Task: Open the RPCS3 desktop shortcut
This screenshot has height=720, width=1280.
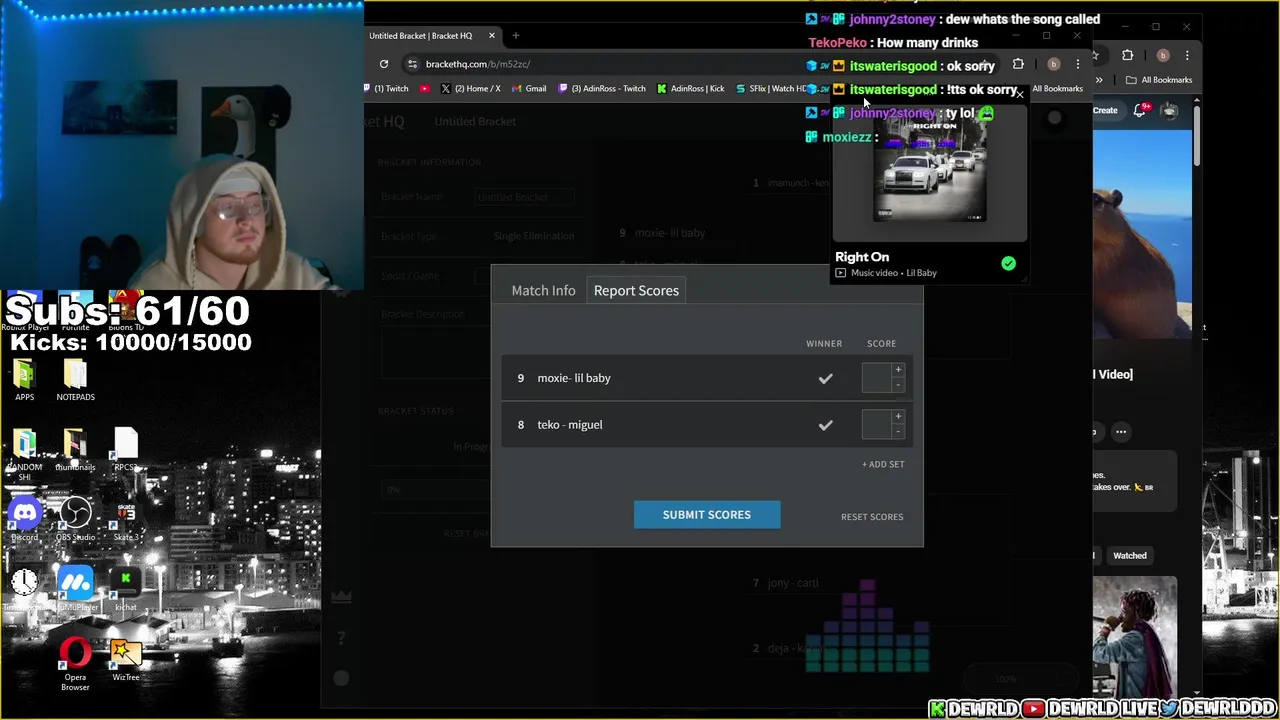Action: (125, 449)
